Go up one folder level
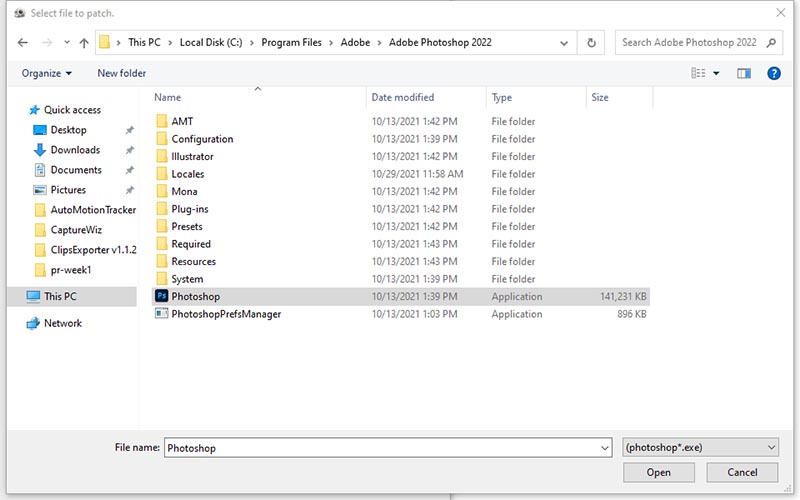The image size is (800, 500). click(x=84, y=43)
